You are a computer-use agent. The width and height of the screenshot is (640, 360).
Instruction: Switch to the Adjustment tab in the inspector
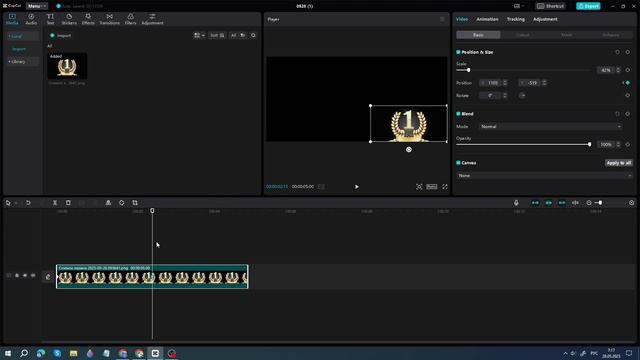click(x=545, y=19)
